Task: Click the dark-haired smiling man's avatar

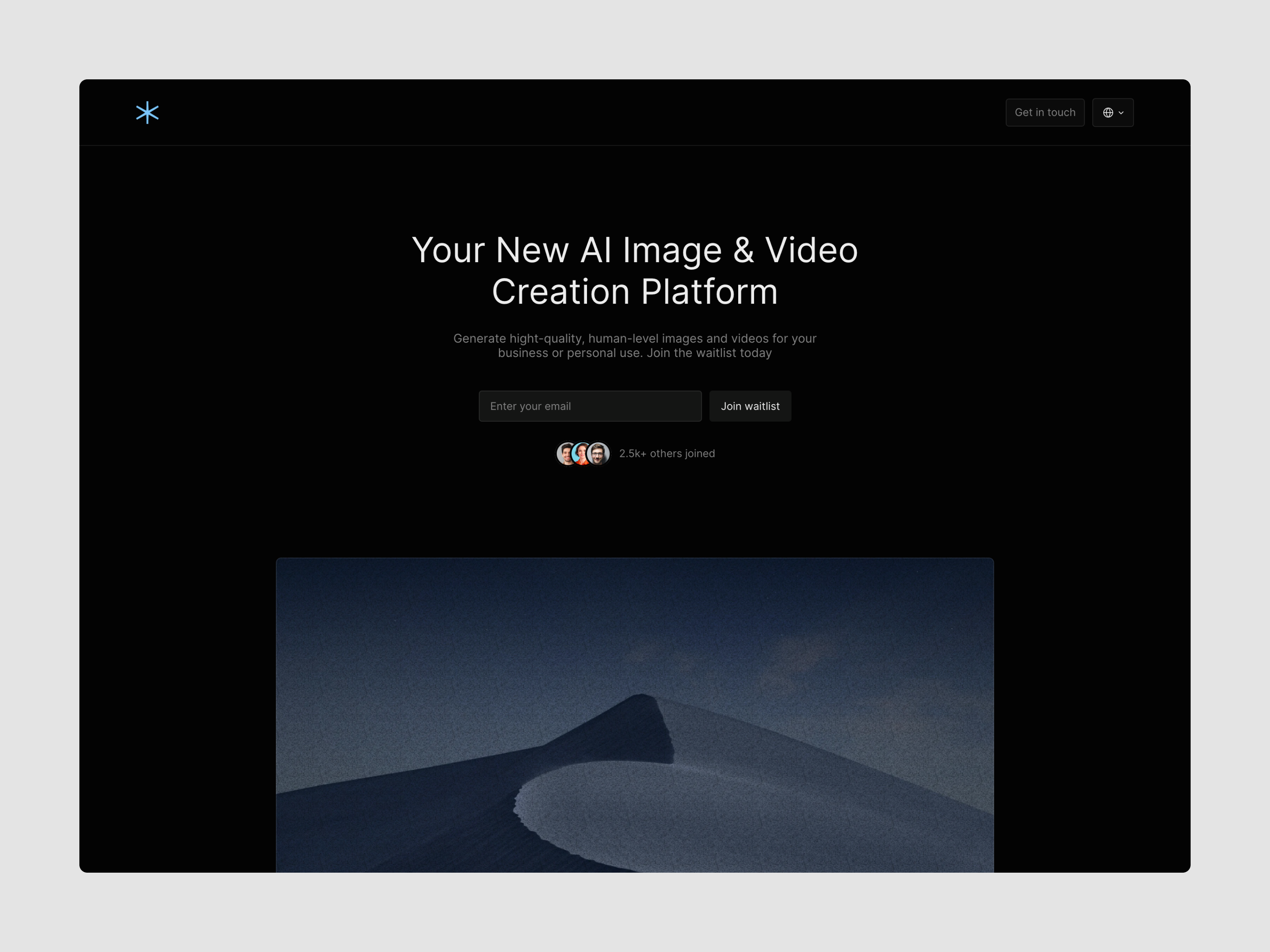Action: [565, 453]
